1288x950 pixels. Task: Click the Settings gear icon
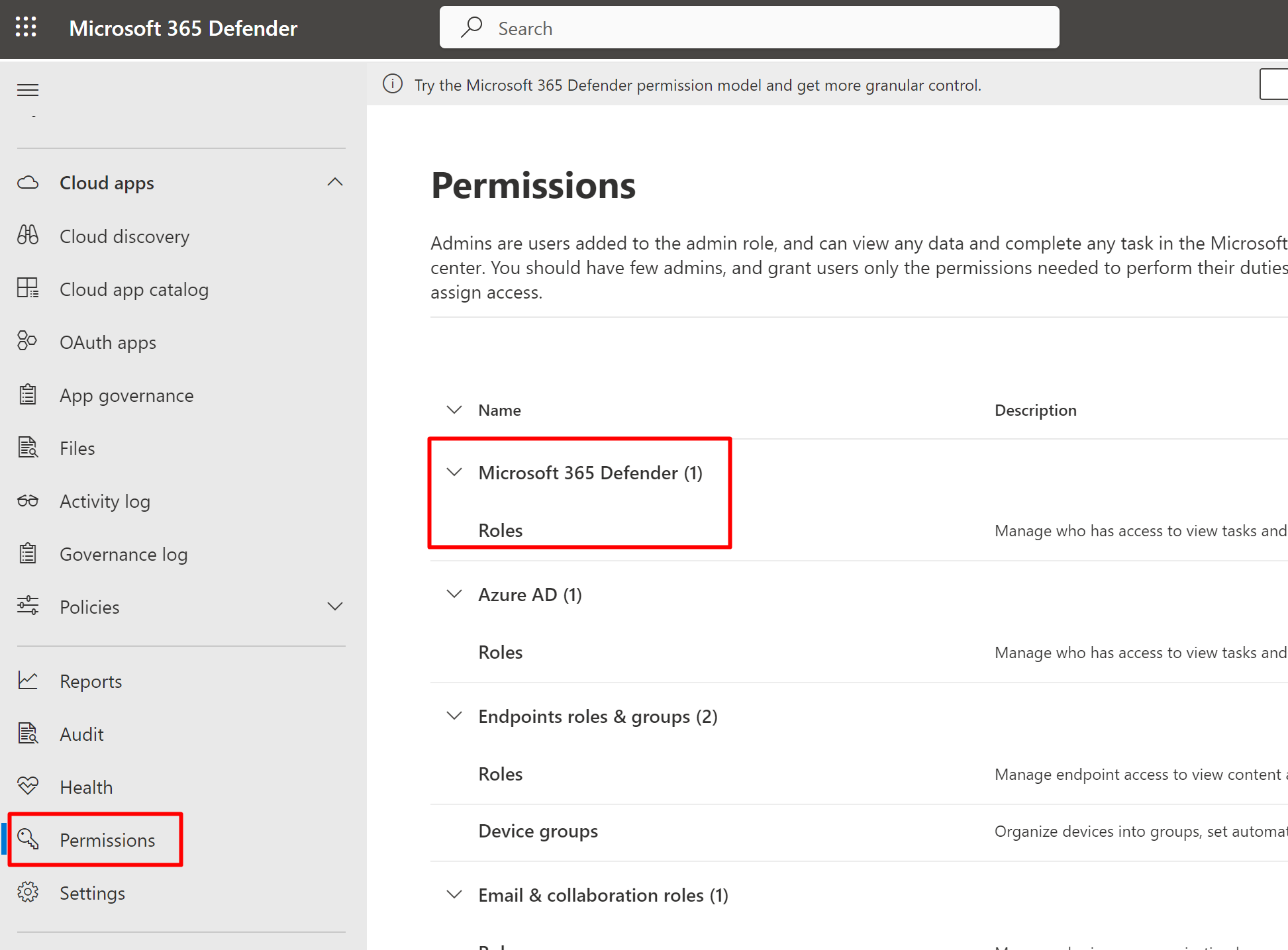28,892
